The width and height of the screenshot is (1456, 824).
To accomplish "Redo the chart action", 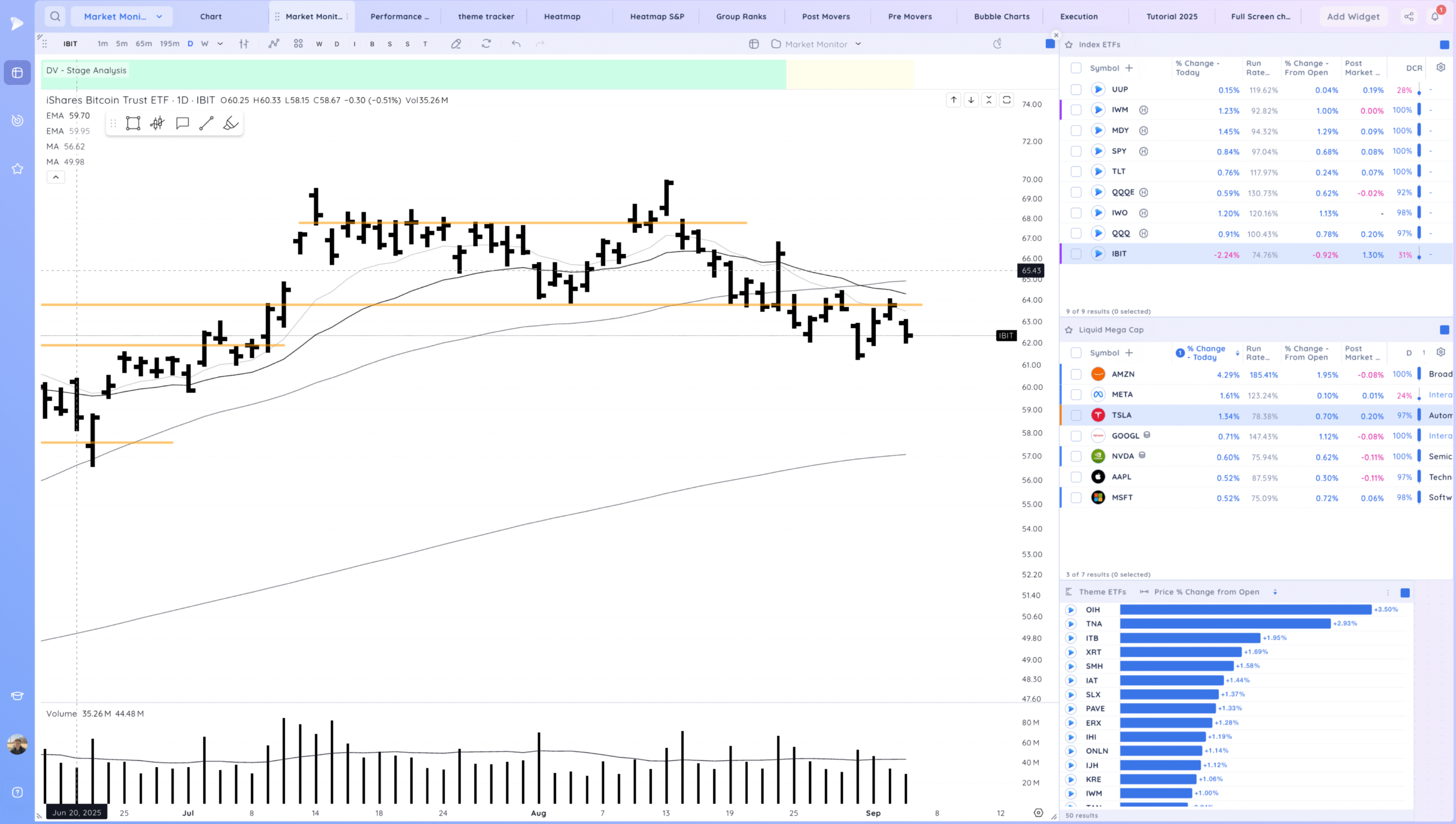I will pyautogui.click(x=540, y=44).
